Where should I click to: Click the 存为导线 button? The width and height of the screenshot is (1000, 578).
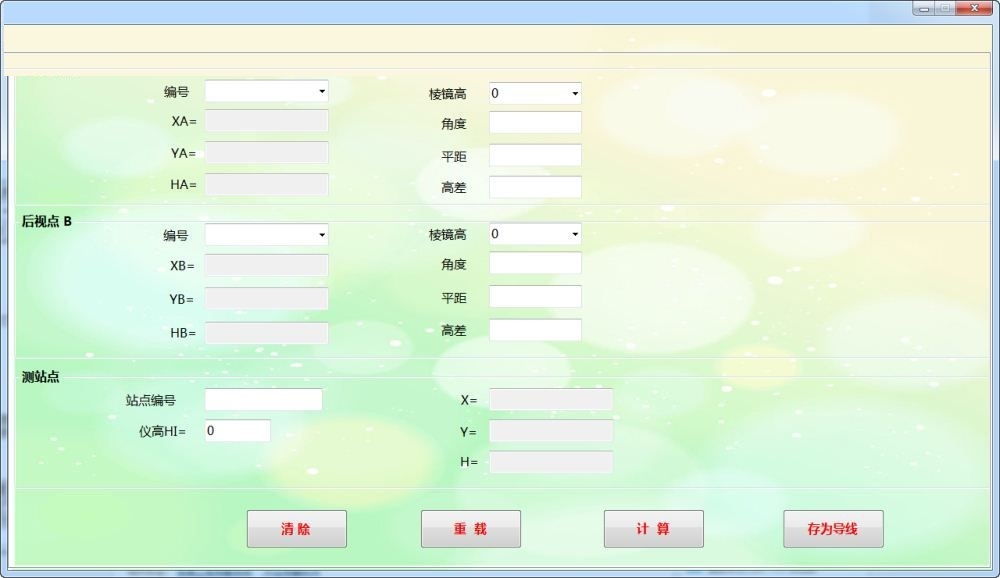(x=834, y=529)
